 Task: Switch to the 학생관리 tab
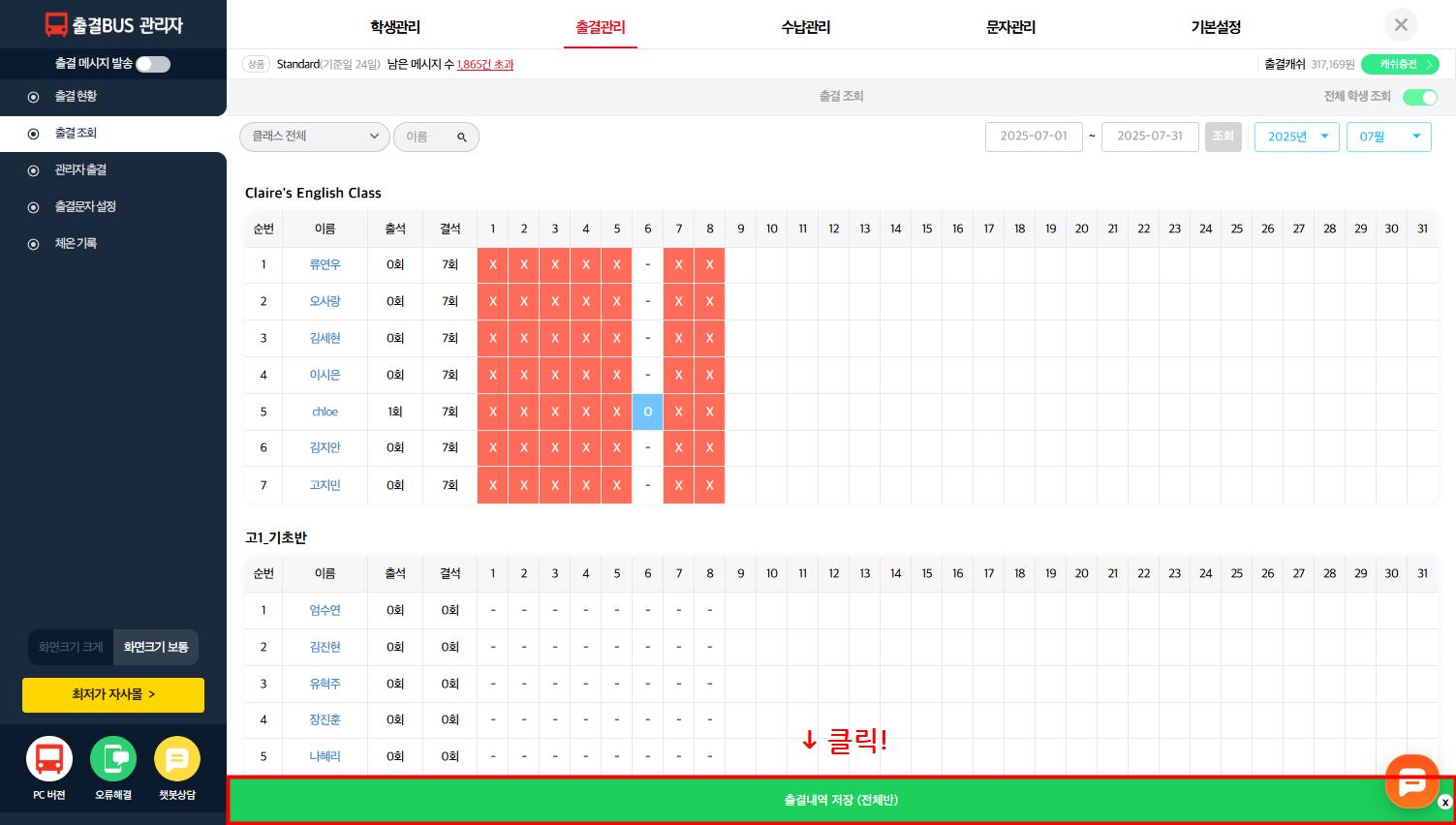395,27
